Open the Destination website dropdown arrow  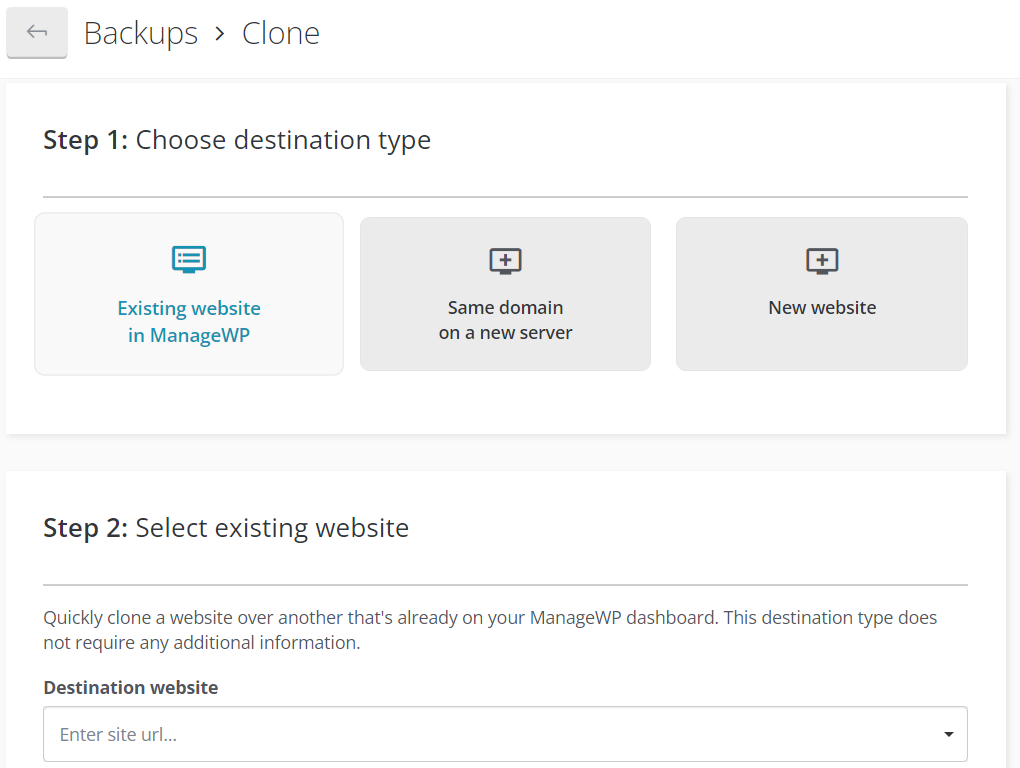coord(948,735)
